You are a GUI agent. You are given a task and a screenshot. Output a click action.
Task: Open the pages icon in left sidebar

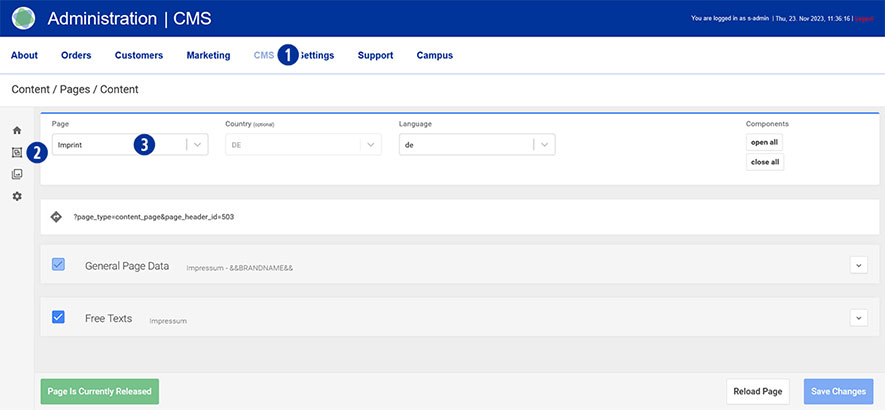[x=17, y=153]
